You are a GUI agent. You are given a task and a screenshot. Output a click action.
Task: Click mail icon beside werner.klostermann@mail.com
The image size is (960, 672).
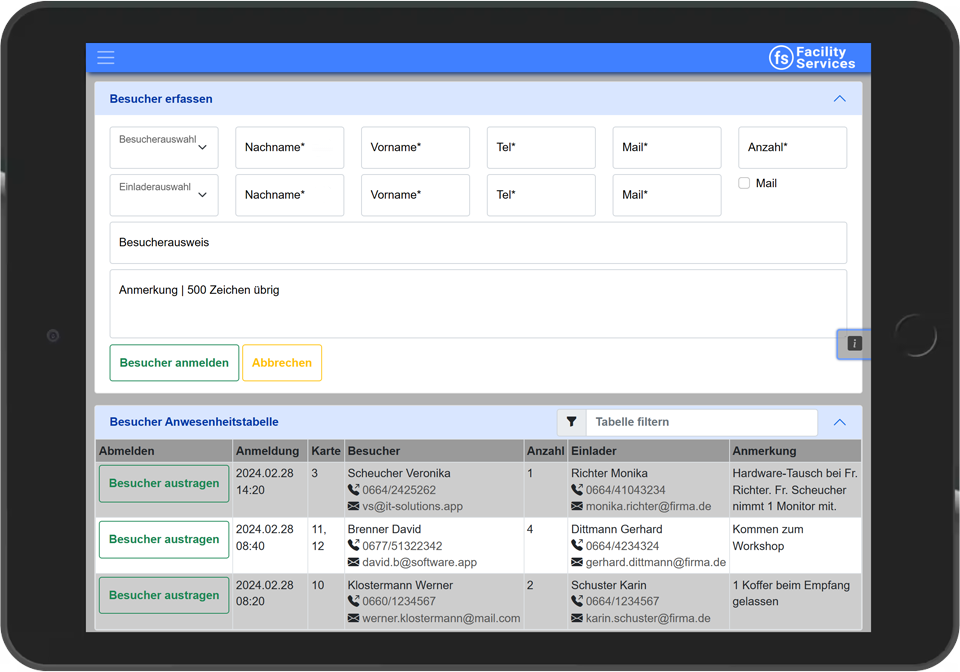click(x=353, y=618)
